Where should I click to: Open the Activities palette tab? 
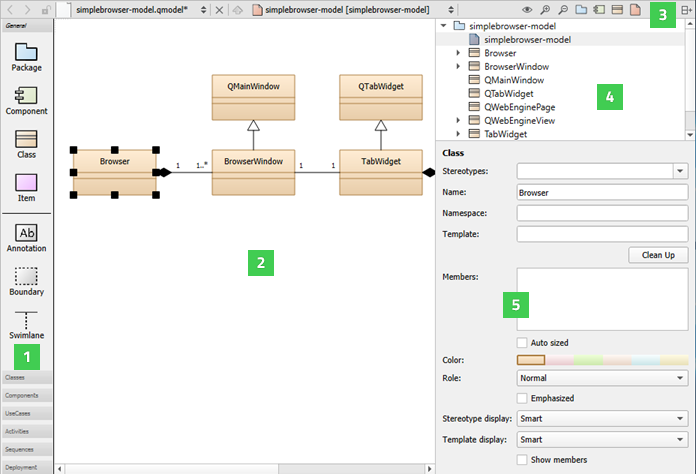click(26, 431)
